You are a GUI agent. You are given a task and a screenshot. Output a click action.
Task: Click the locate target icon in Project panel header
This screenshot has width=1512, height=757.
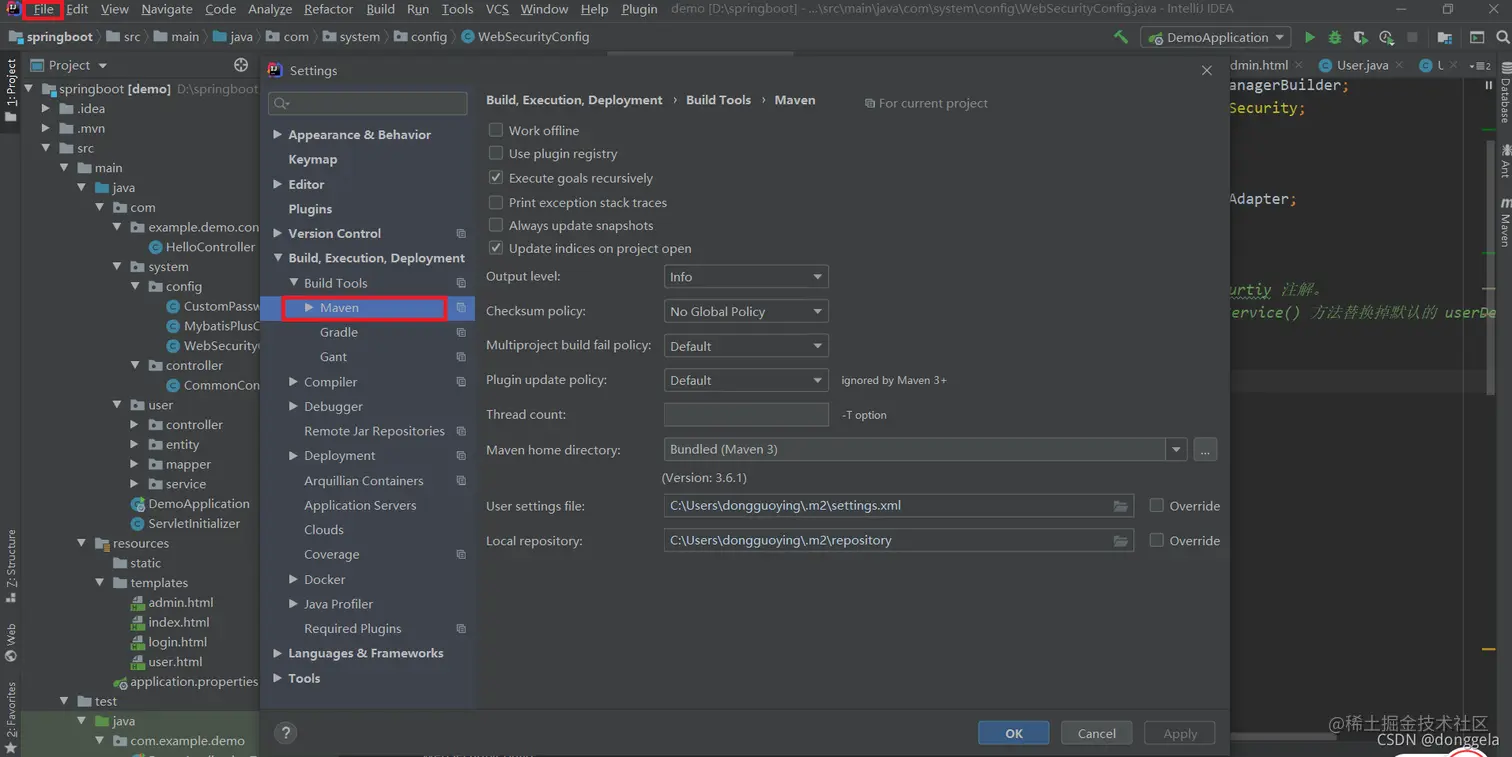coord(241,65)
